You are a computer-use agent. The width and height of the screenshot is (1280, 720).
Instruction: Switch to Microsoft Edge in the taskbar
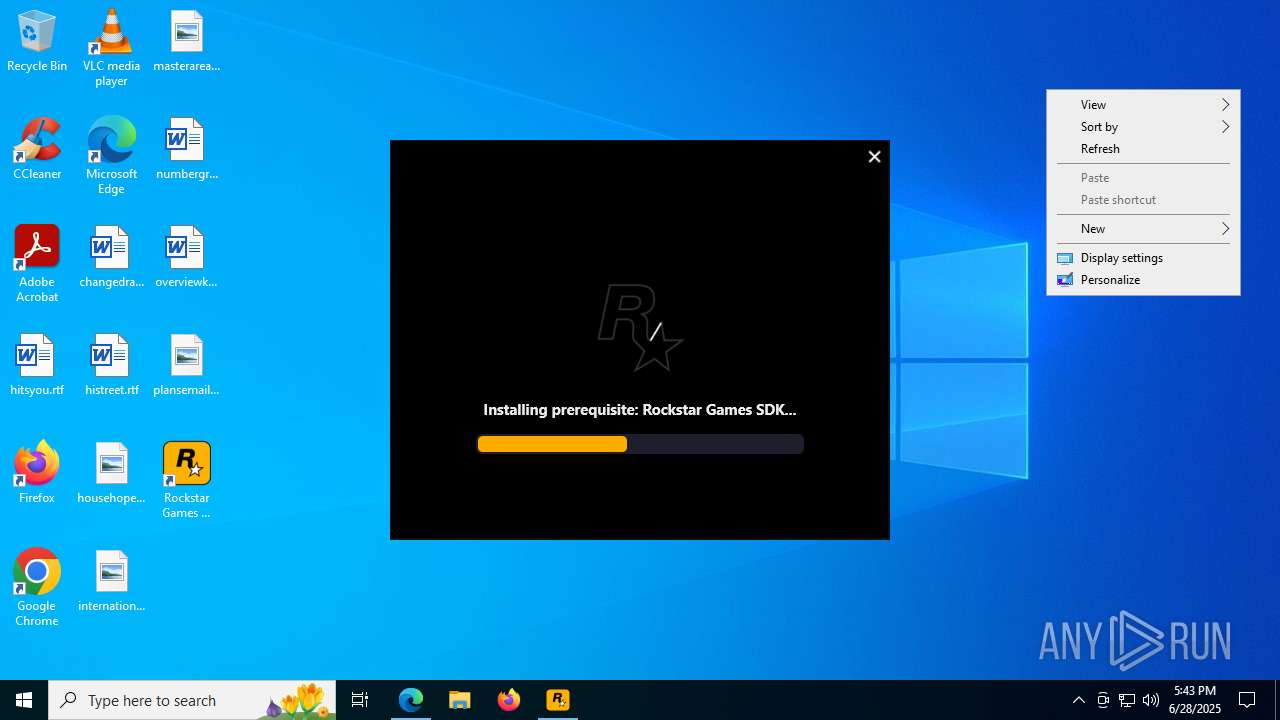(411, 700)
